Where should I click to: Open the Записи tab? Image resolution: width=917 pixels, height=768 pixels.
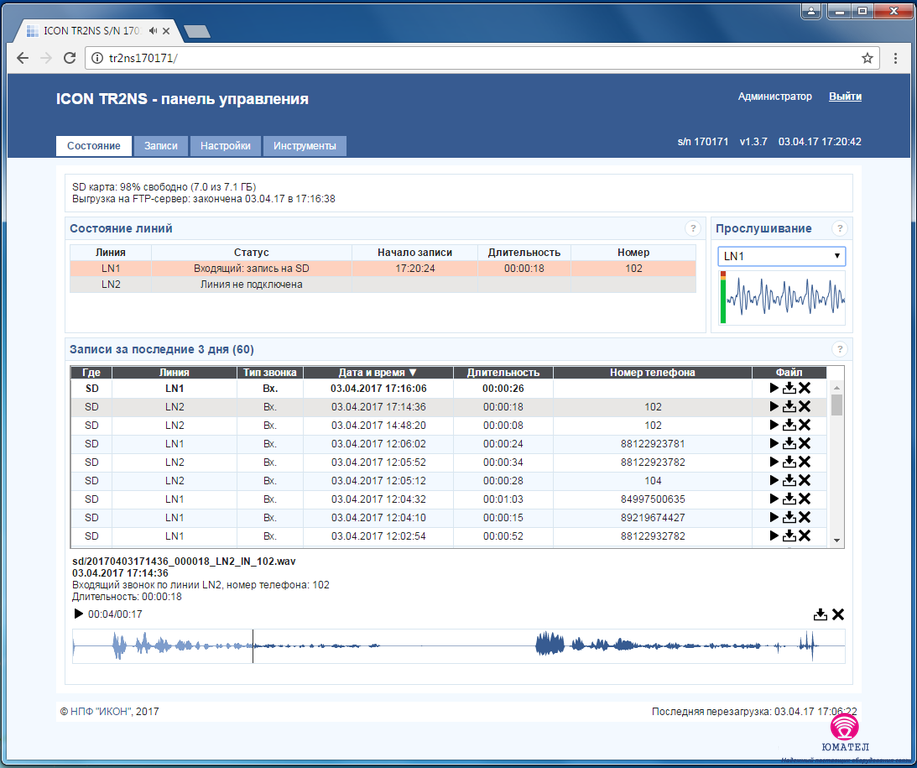161,146
